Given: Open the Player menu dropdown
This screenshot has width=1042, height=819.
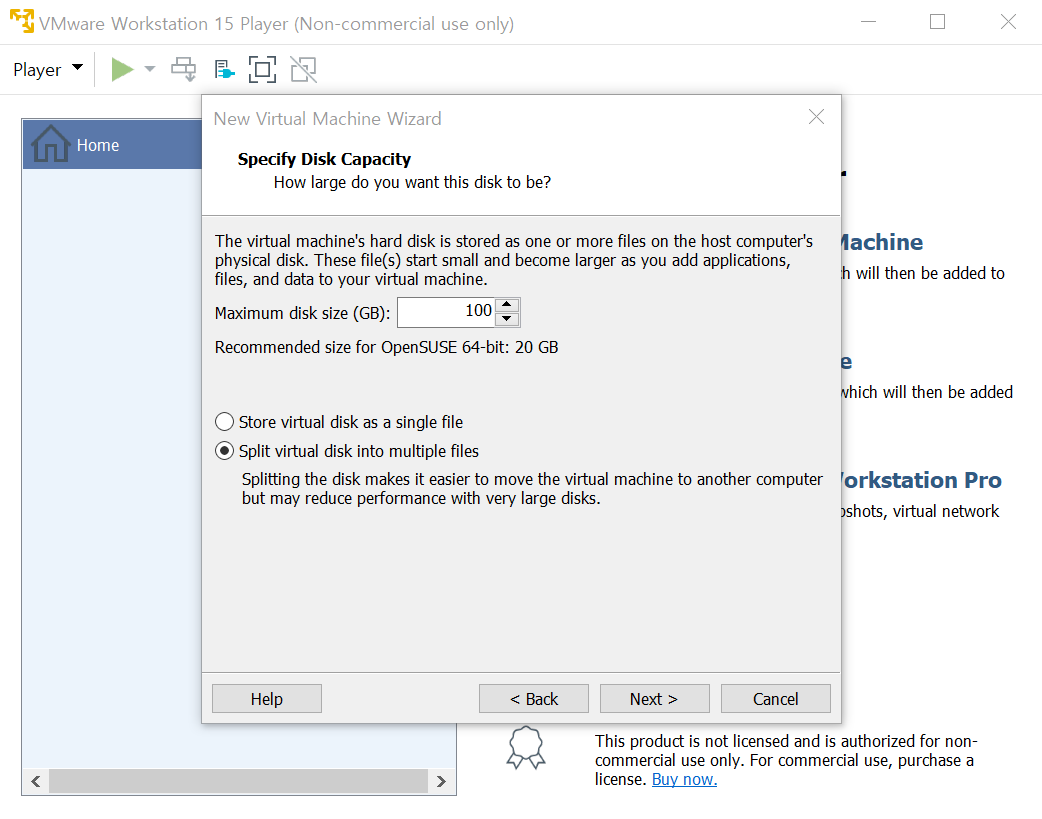Looking at the screenshot, I should 48,69.
